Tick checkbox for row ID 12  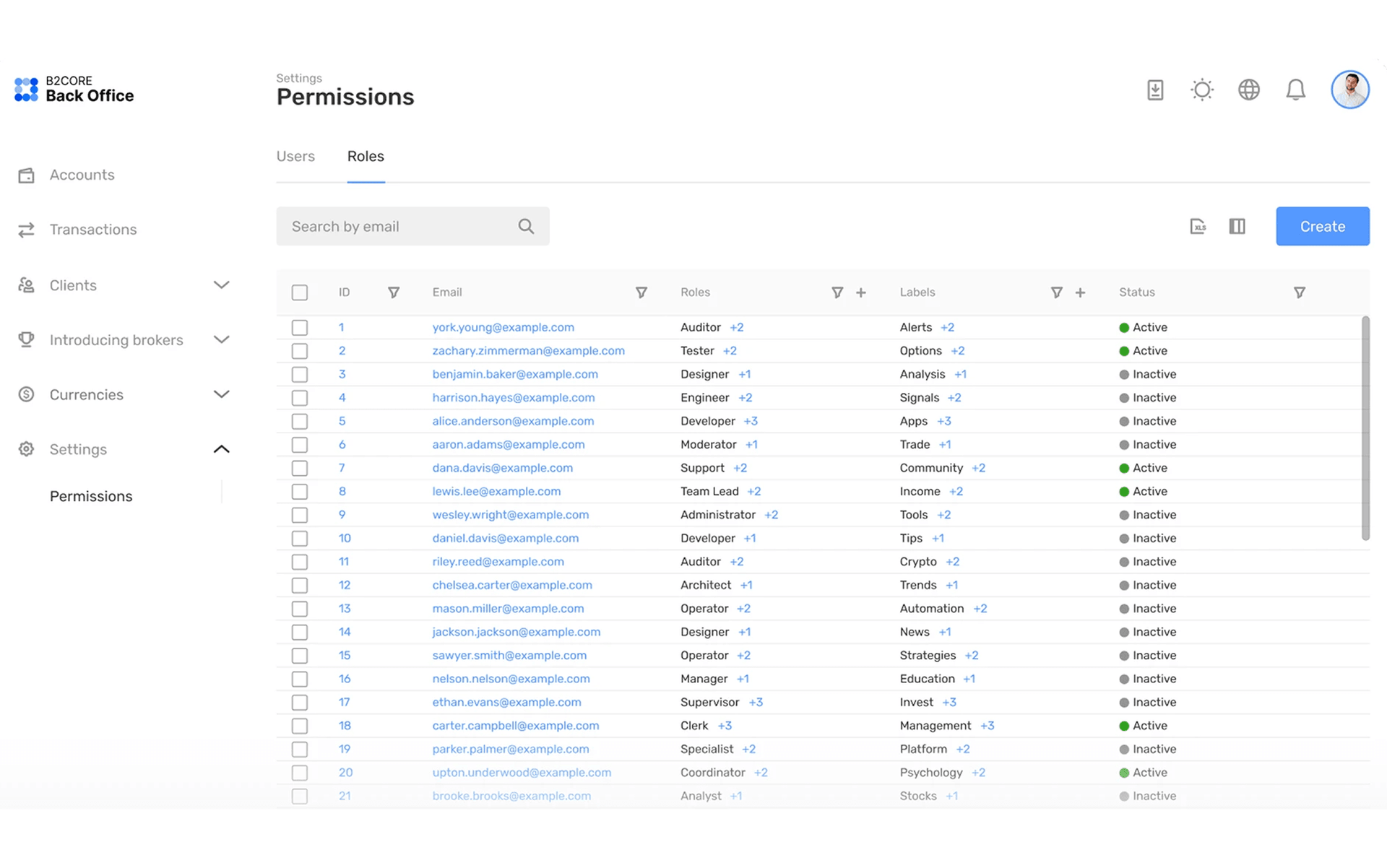coord(299,585)
